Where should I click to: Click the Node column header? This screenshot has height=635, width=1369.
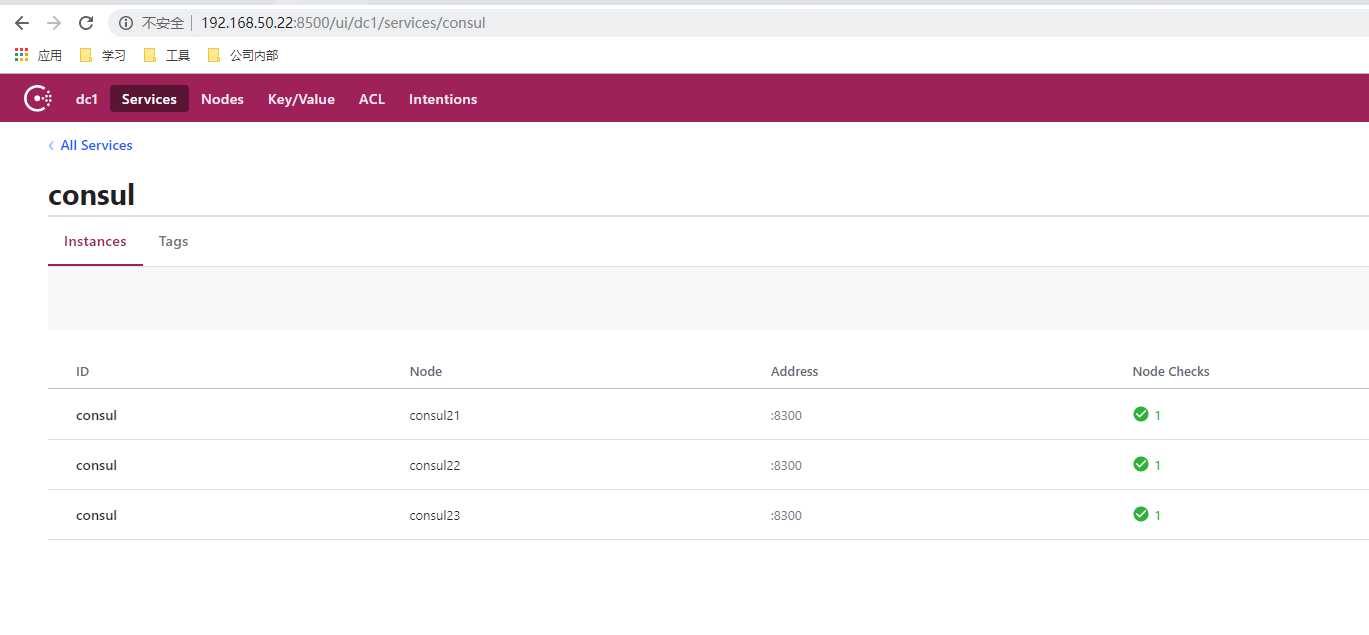(x=426, y=371)
